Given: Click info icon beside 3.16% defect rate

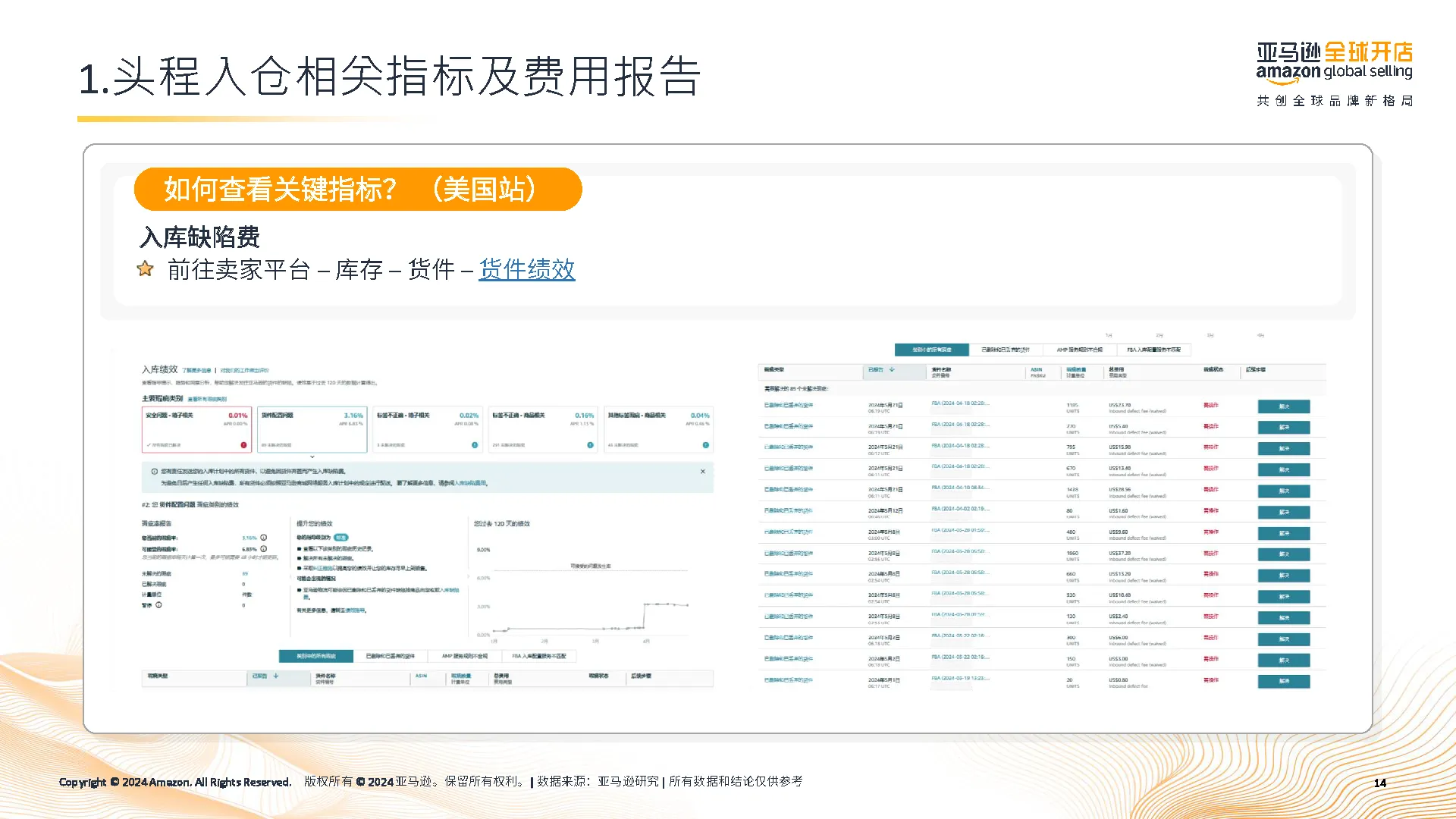Looking at the screenshot, I should [264, 537].
